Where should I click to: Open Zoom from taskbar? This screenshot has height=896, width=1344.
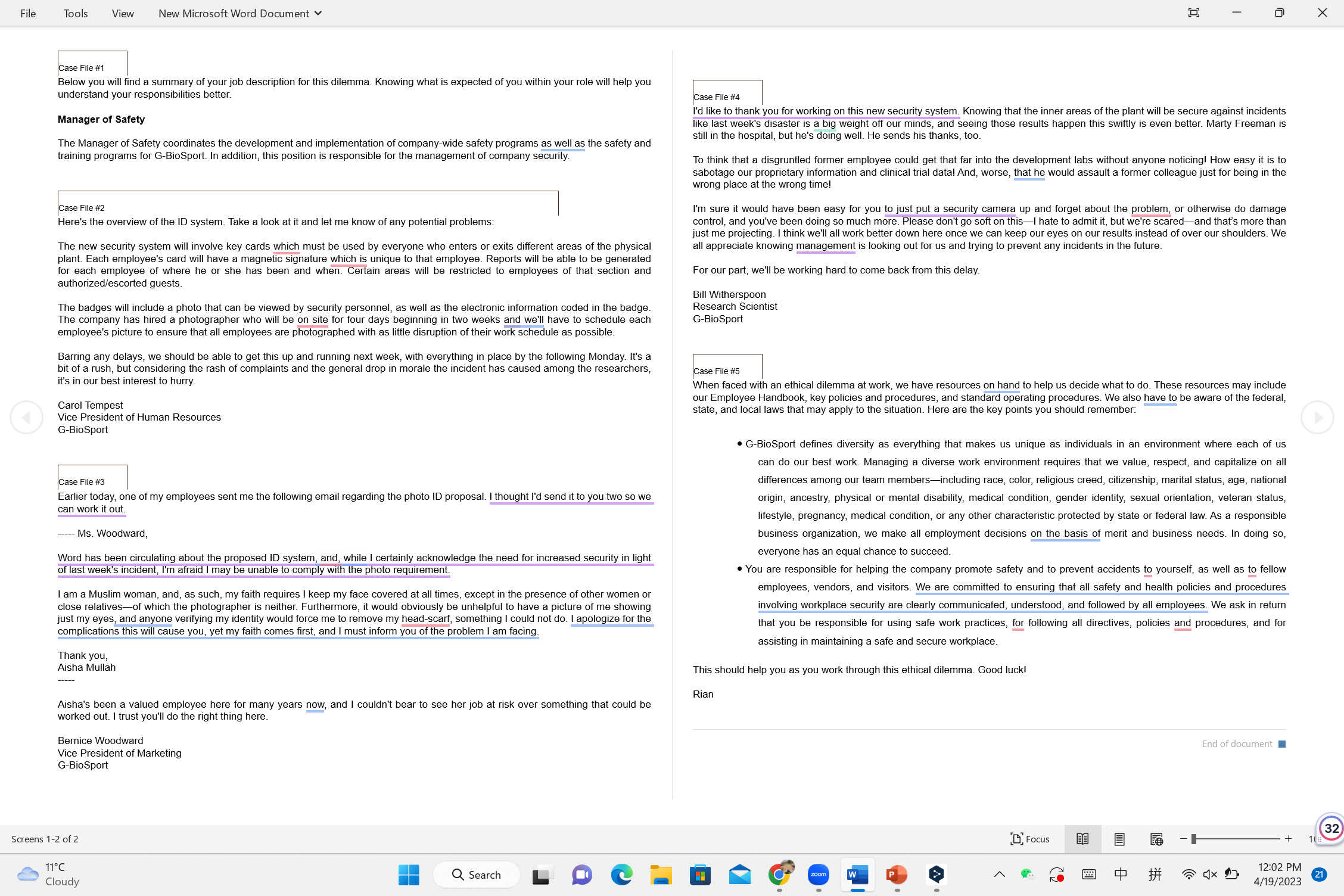(819, 875)
